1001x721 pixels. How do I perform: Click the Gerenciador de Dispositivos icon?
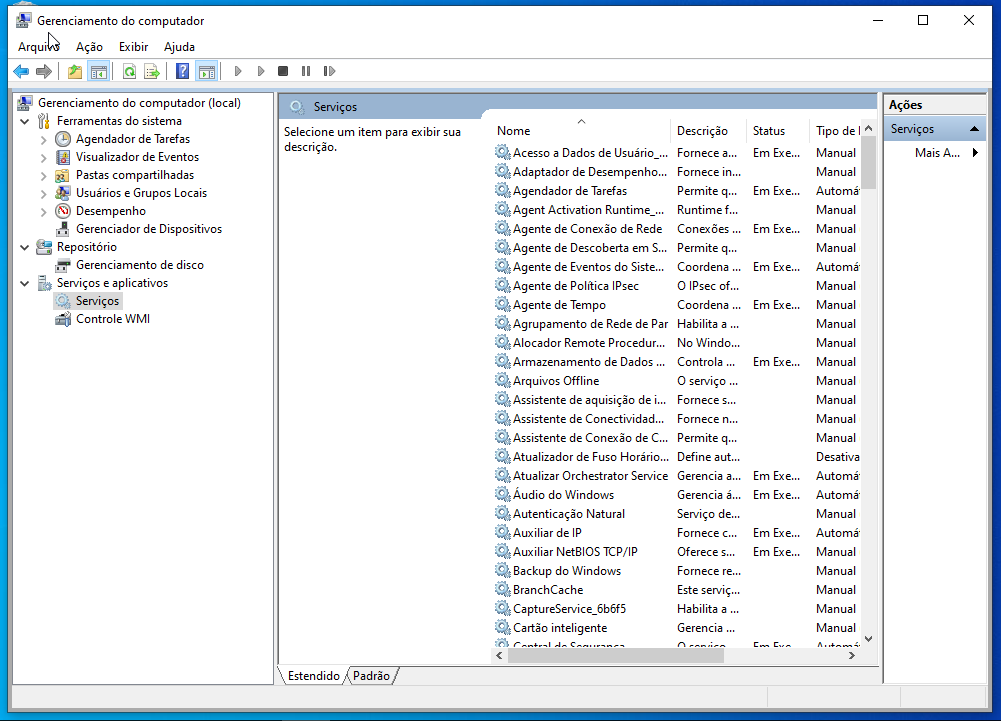63,229
